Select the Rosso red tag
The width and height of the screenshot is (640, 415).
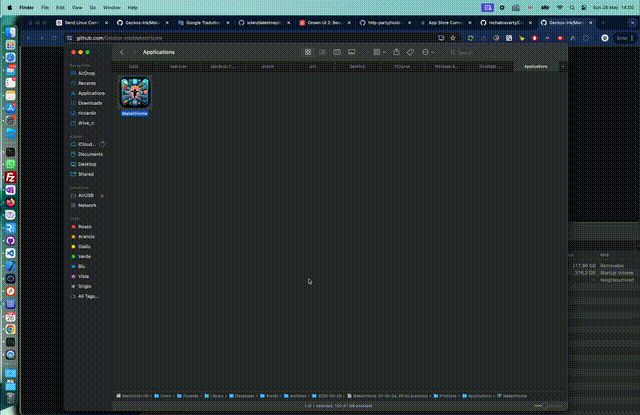pyautogui.click(x=84, y=226)
